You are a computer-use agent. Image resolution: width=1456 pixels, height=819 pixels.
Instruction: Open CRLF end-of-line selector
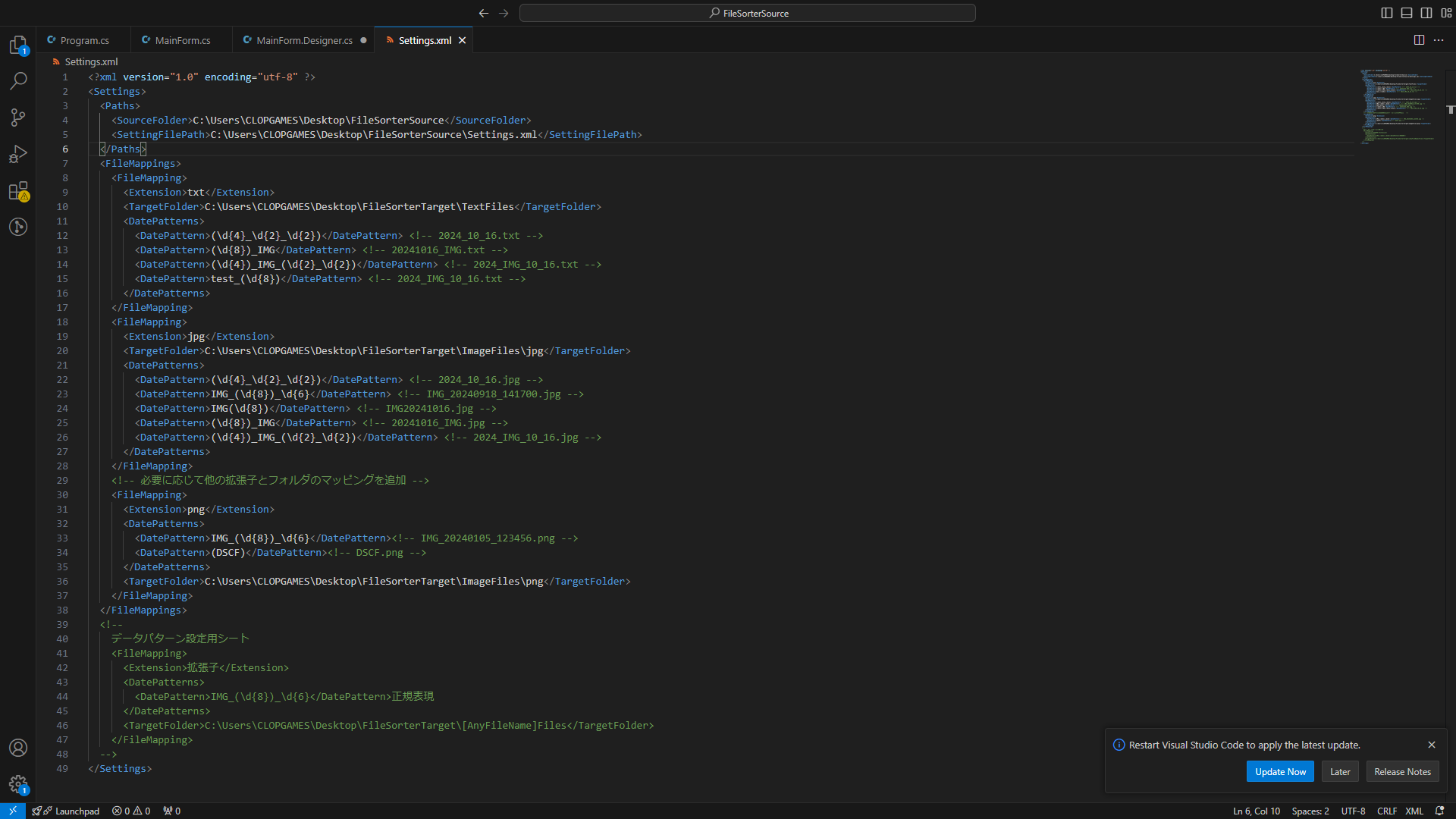[x=1387, y=811]
